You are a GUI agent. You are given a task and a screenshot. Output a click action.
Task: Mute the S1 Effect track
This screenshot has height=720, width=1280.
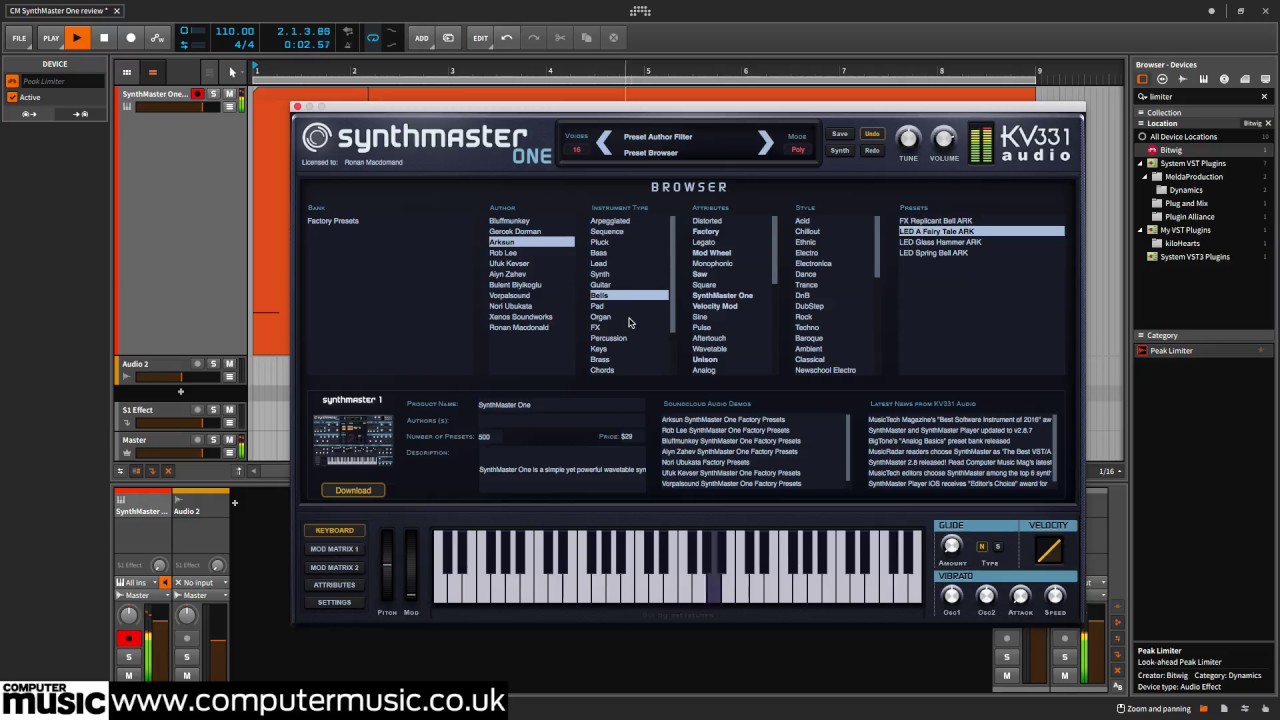point(229,410)
